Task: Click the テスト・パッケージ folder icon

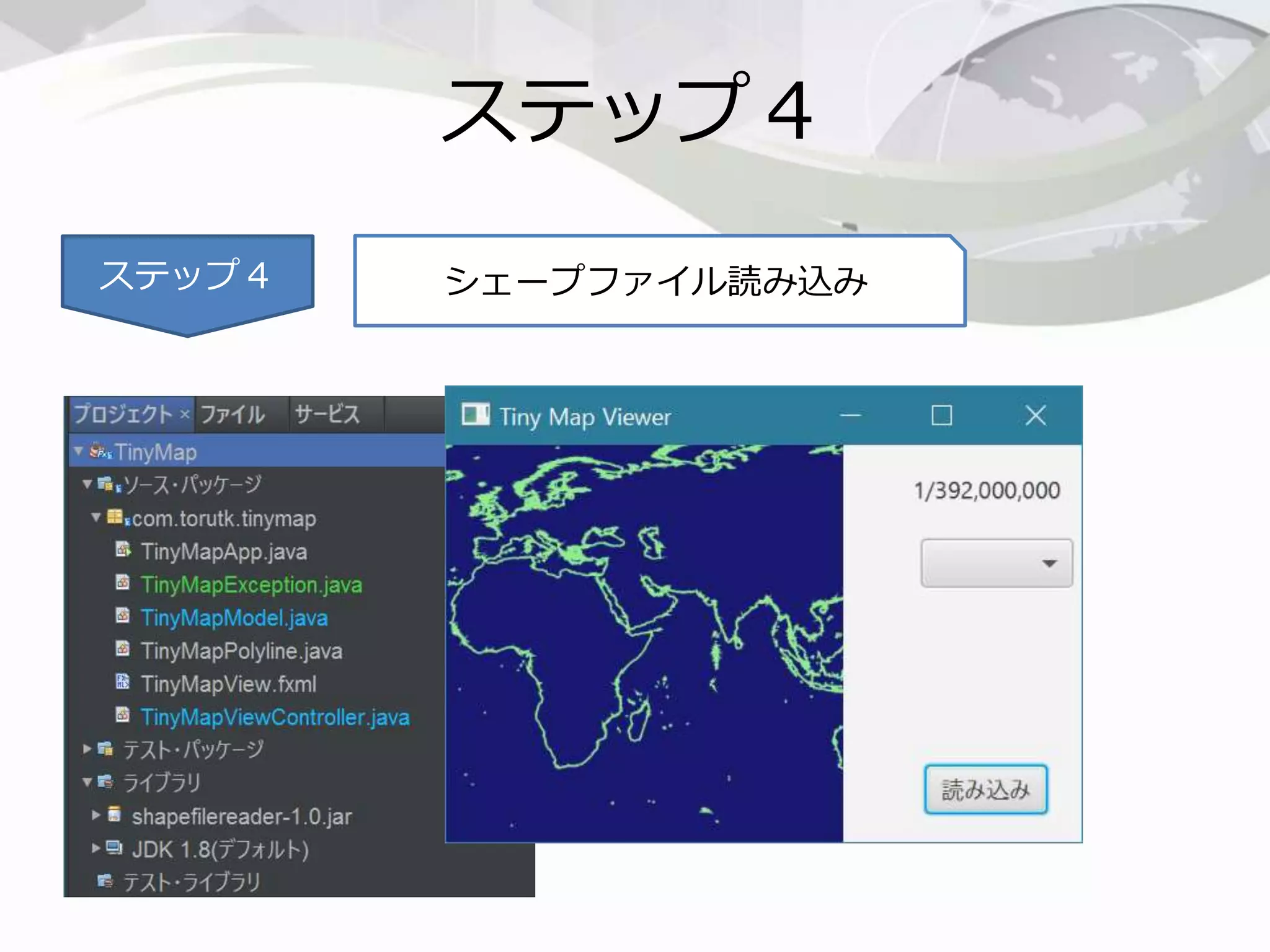Action: [105, 749]
